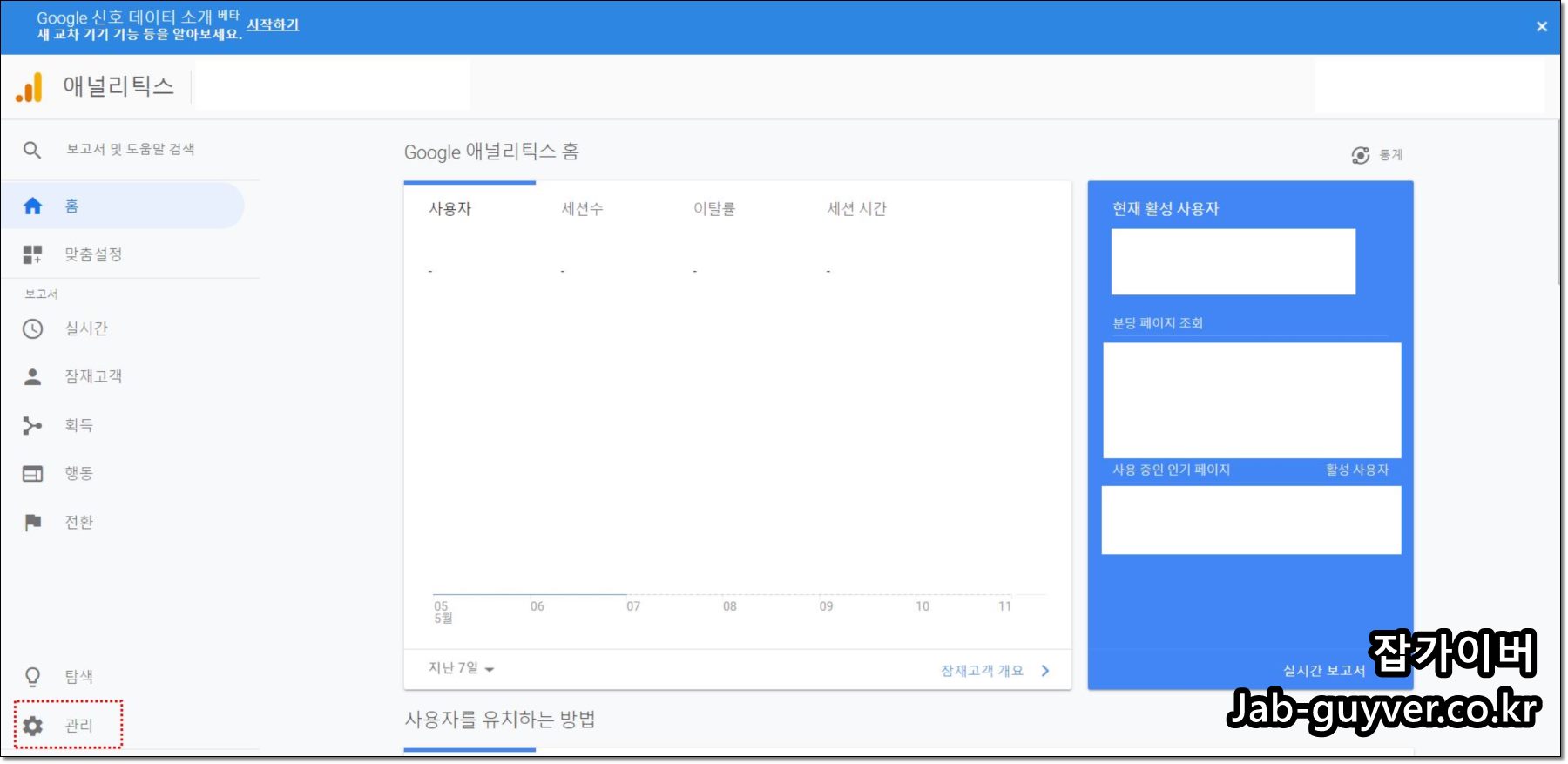
Task: Click the 사용 중인 인기 페이지 label
Action: pyautogui.click(x=1171, y=470)
